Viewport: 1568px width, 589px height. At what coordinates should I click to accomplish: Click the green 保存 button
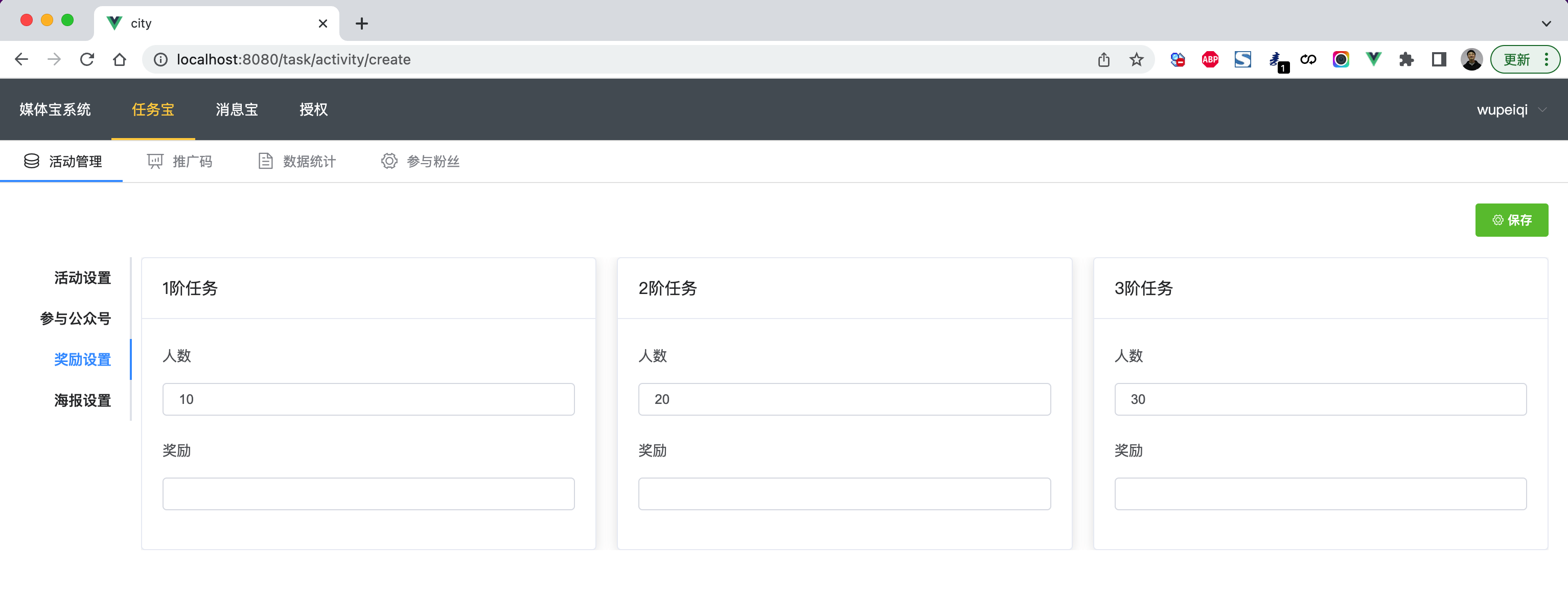click(1511, 220)
